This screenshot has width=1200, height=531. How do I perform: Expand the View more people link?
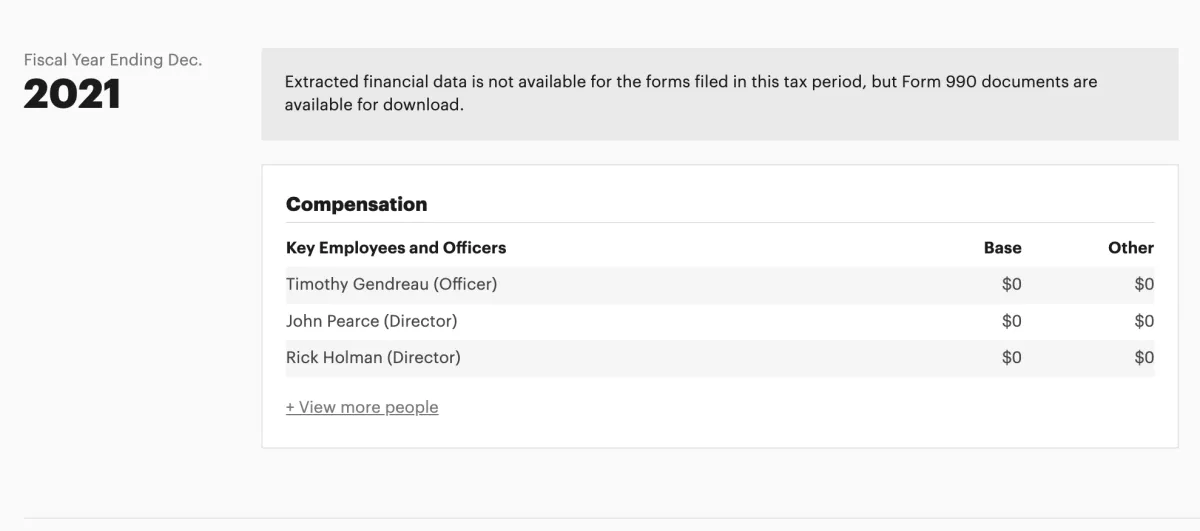[362, 407]
